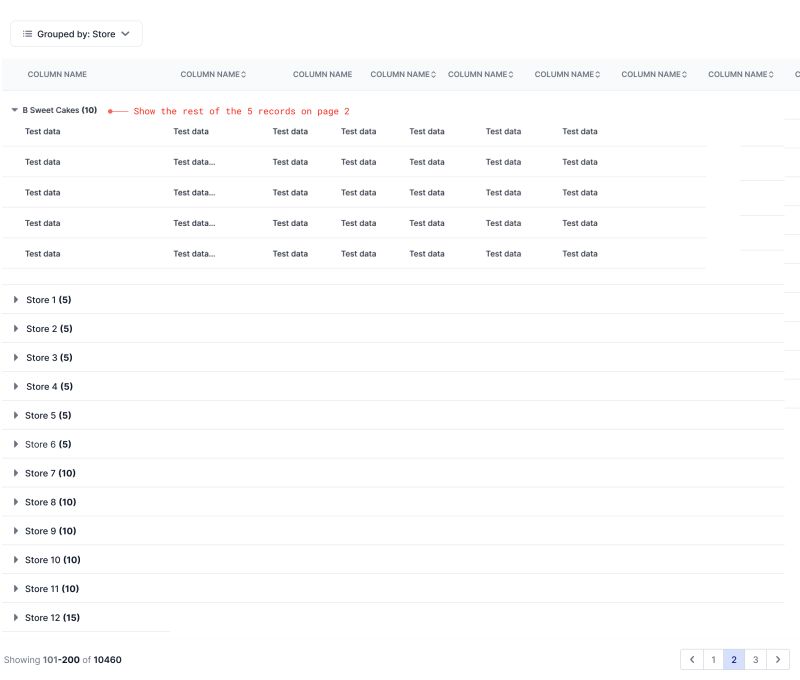Image resolution: width=800 pixels, height=680 pixels.
Task: Expand the Store 3 group
Action: (15, 357)
